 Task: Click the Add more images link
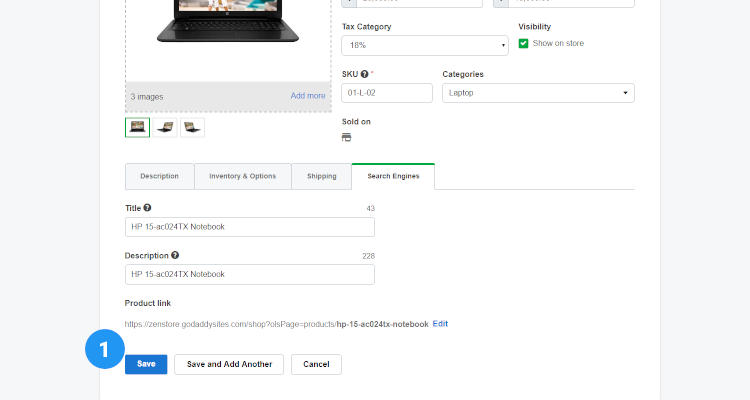(307, 96)
